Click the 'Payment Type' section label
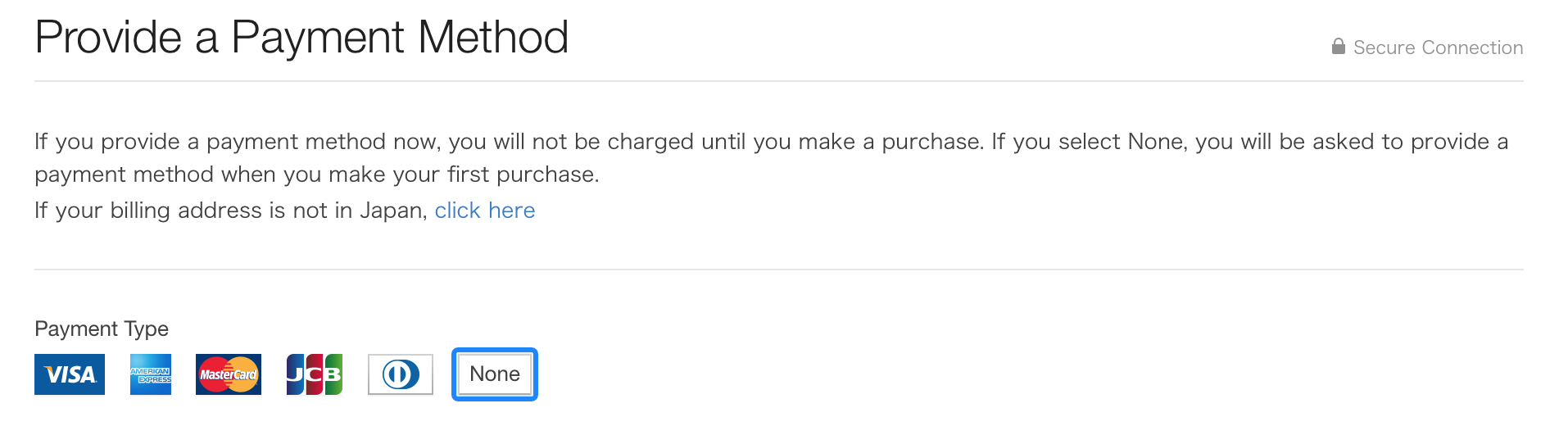The width and height of the screenshot is (1568, 426). [102, 329]
